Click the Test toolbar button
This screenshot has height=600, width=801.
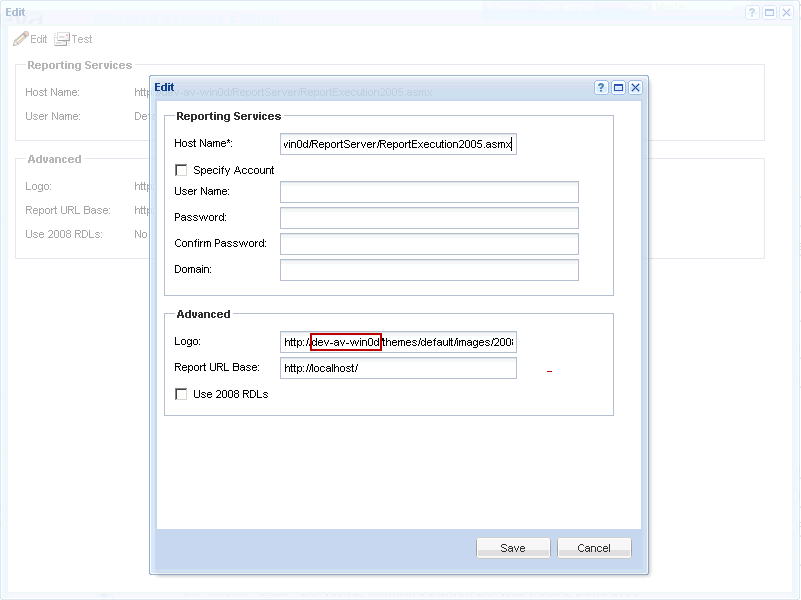[73, 39]
